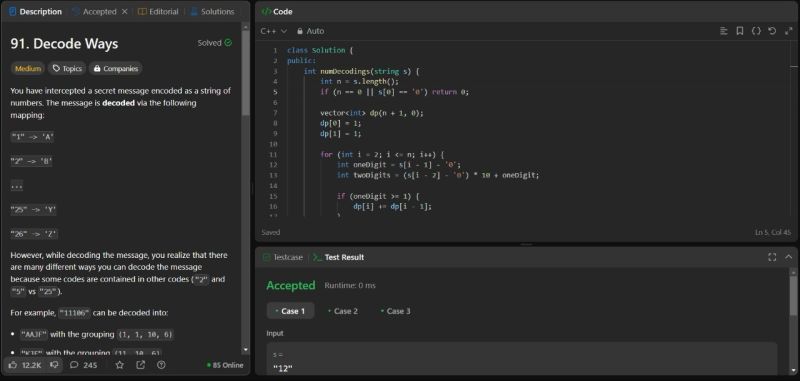Click the "26" -> 'Z' mapping
The image size is (800, 381).
pyautogui.click(x=34, y=235)
